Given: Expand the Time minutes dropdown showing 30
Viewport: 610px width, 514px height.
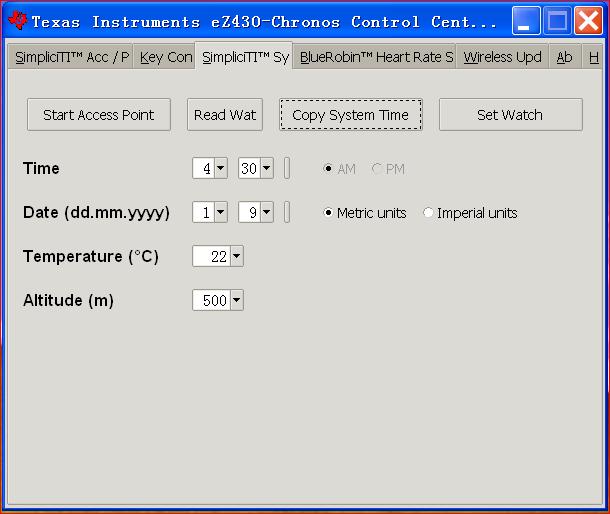Looking at the screenshot, I should (x=266, y=168).
